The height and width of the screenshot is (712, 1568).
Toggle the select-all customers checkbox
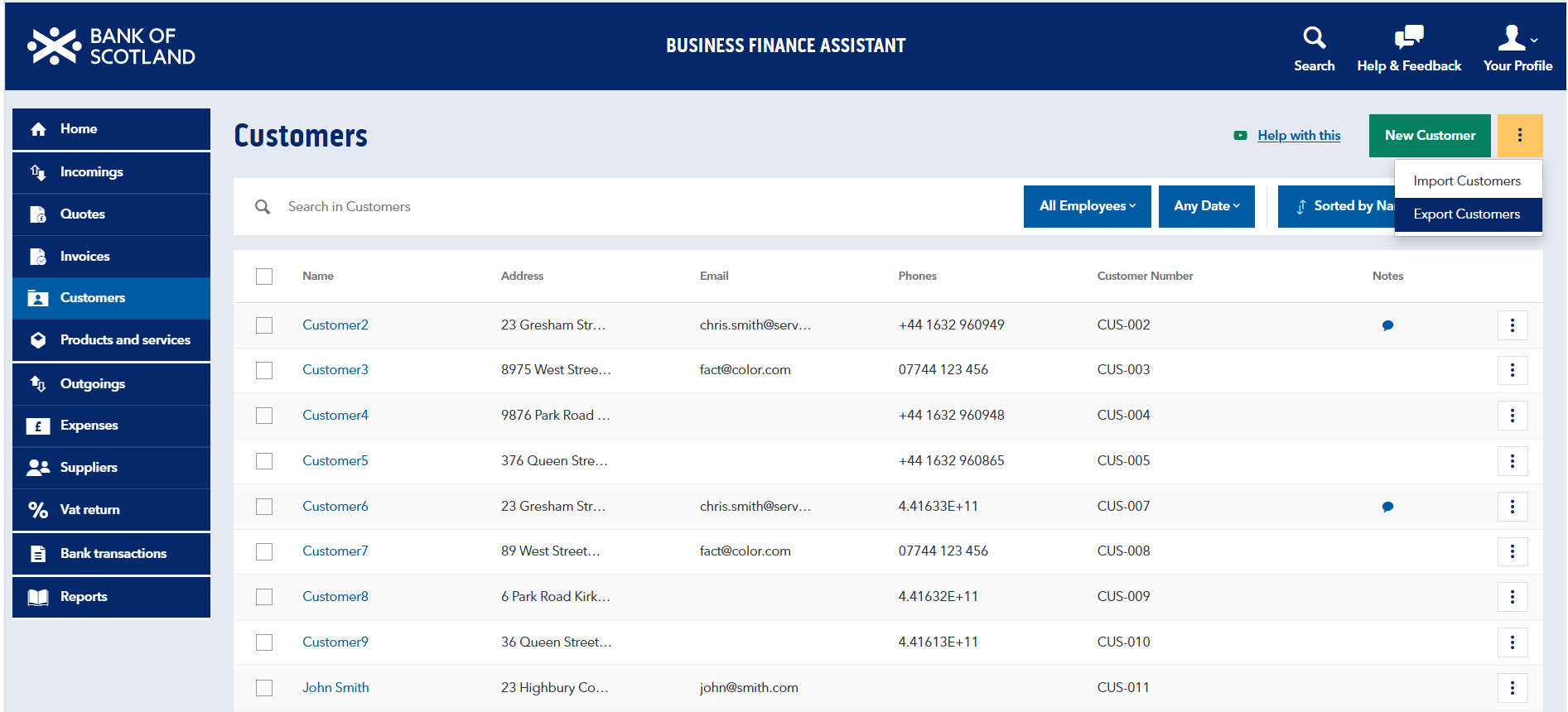tap(264, 277)
